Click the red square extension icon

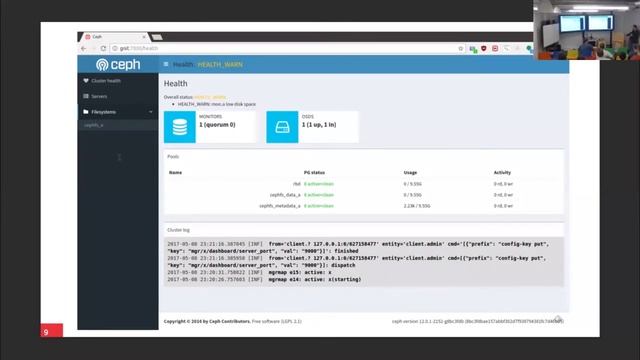[495, 49]
